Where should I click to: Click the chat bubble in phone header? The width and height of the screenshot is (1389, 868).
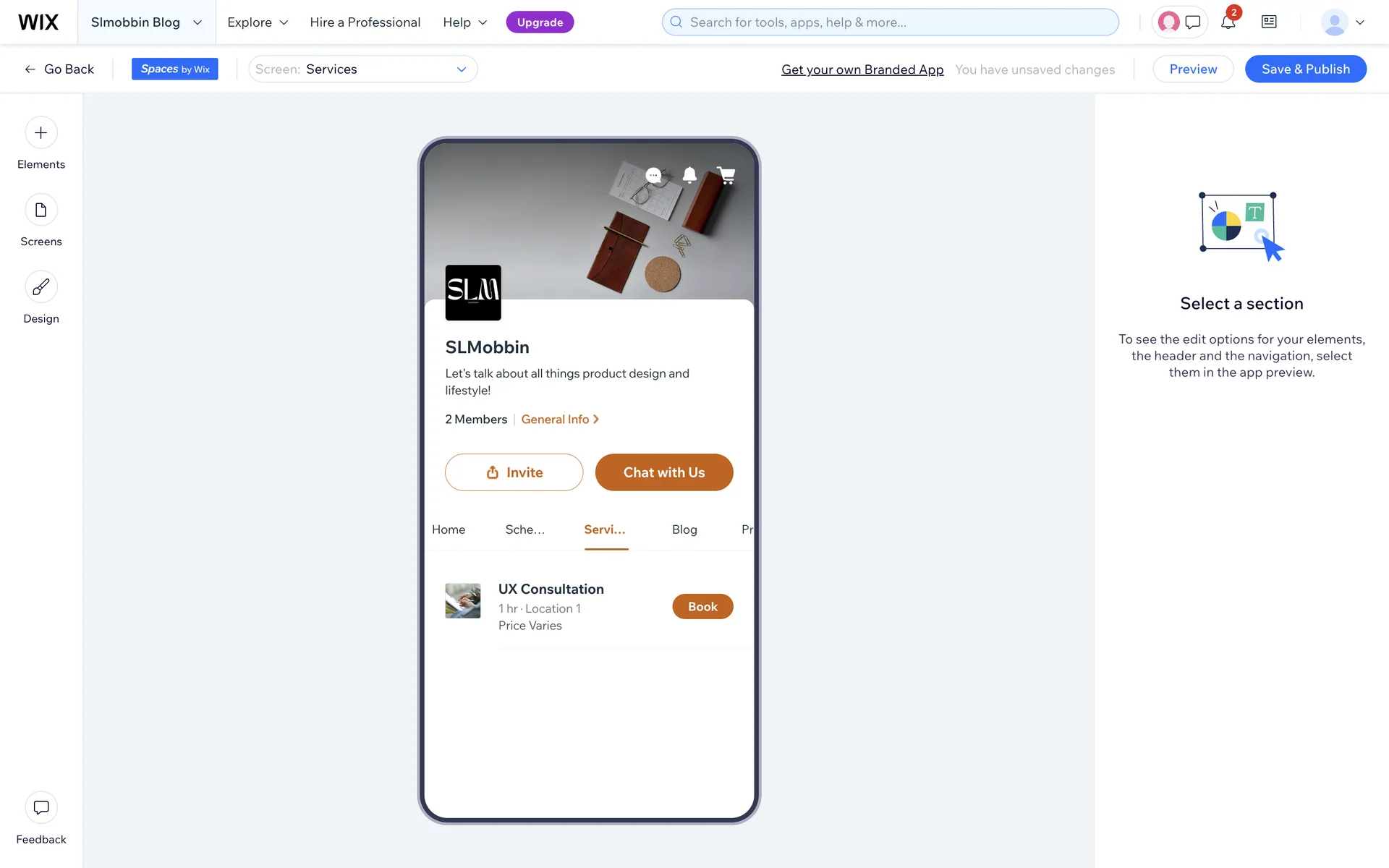click(653, 175)
